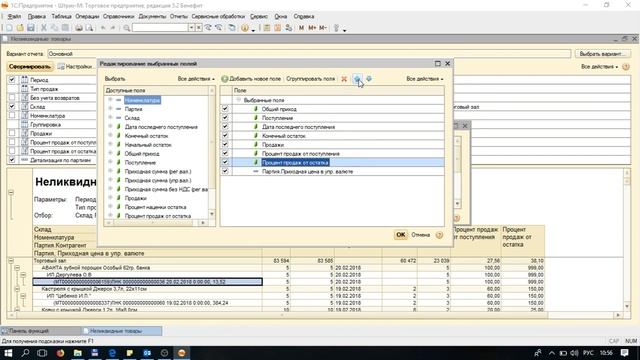This screenshot has height=360, width=640.
Task: Expand Склад in available fields tree
Action: point(110,118)
